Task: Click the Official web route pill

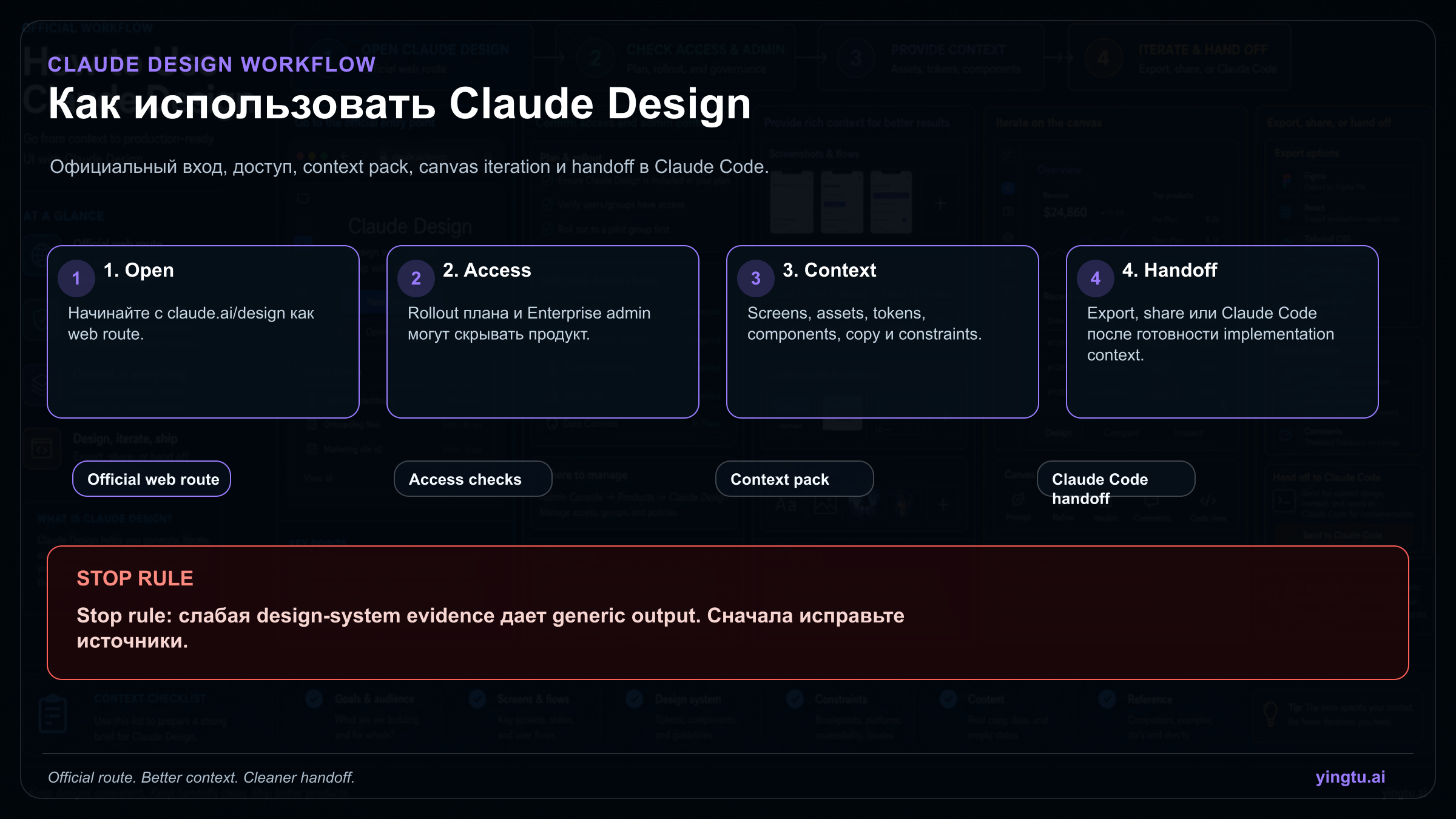Action: point(151,479)
